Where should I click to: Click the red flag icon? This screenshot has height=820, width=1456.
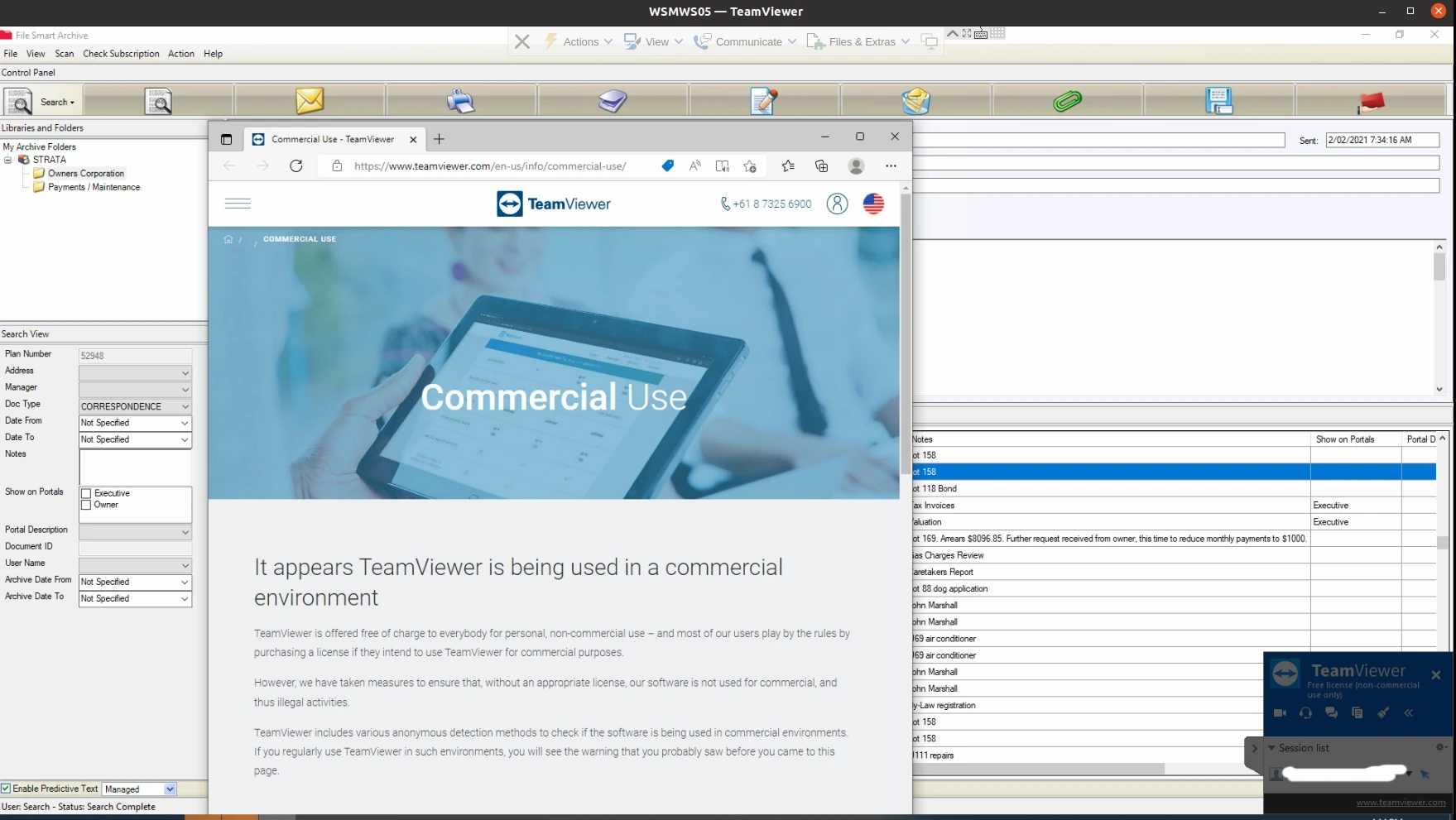pos(1371,102)
